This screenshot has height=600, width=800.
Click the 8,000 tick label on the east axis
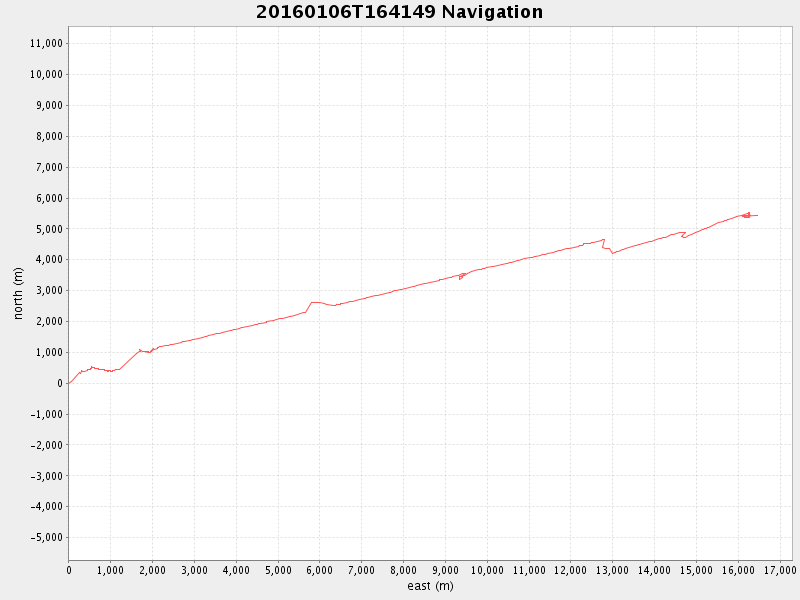pyautogui.click(x=403, y=570)
